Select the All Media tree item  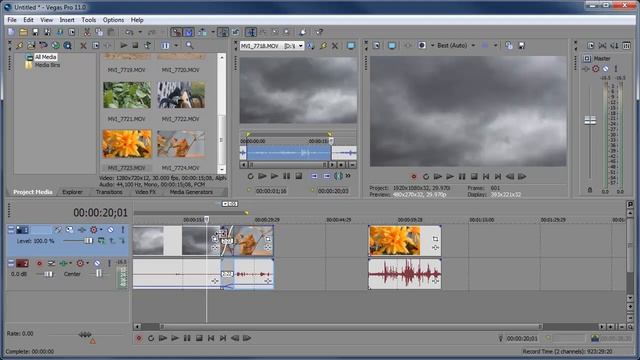pos(45,57)
